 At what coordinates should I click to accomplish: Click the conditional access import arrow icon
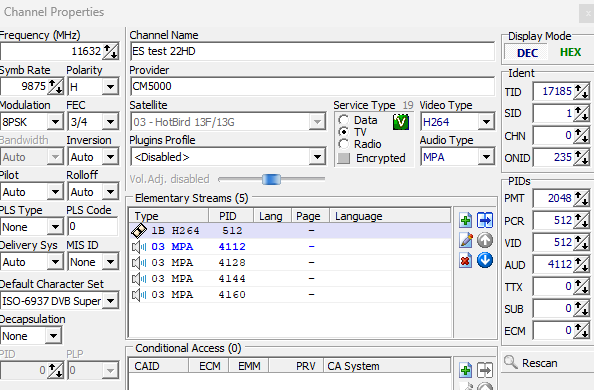pyautogui.click(x=485, y=370)
